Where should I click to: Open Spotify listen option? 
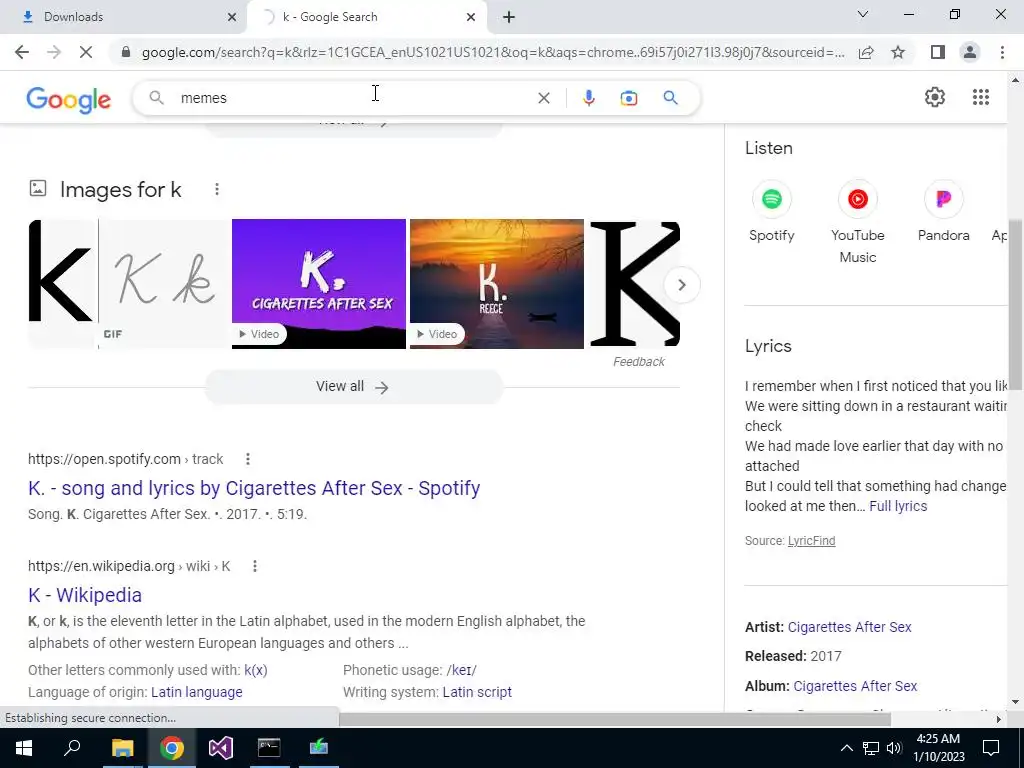click(771, 213)
